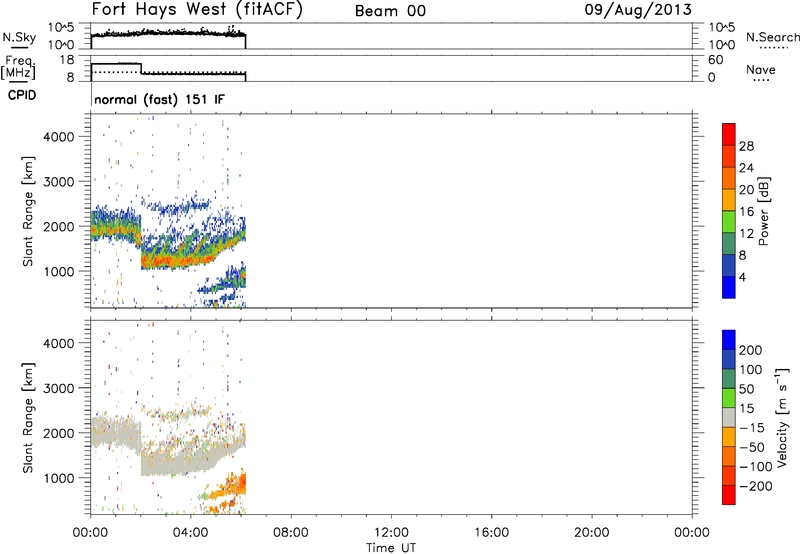The image size is (800, 554).
Task: Click the sky noise trace in the top panel
Action: point(168,33)
